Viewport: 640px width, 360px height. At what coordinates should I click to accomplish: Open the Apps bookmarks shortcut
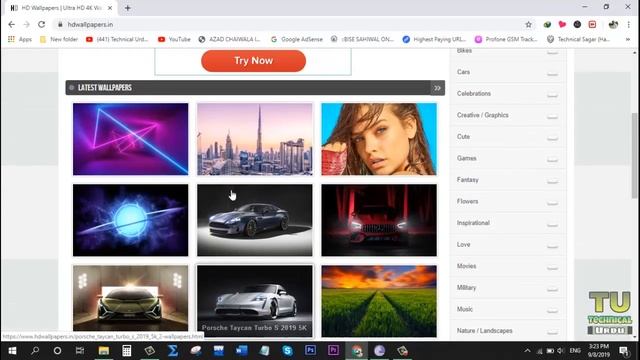point(20,39)
